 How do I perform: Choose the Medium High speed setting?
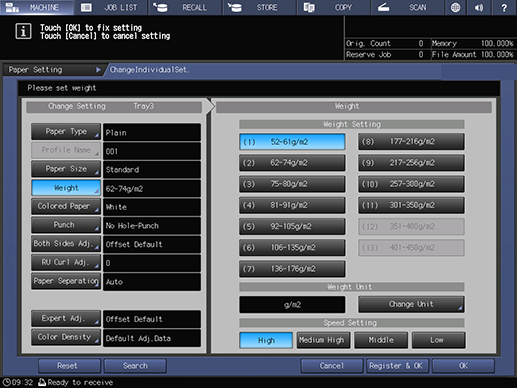tap(322, 340)
